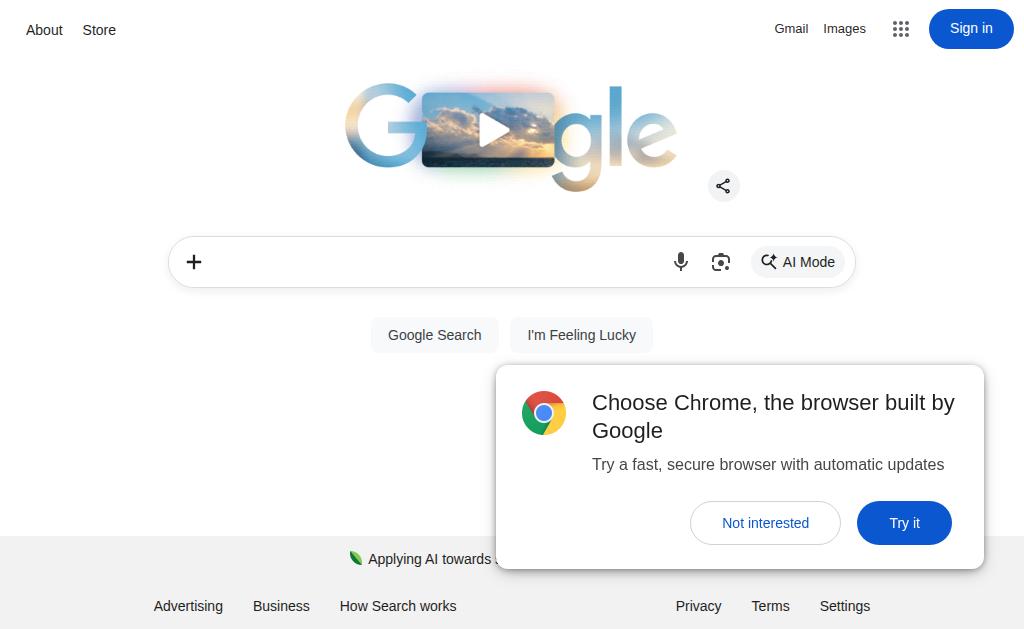The image size is (1024, 629).
Task: Visit the Google Store link
Action: 99,30
